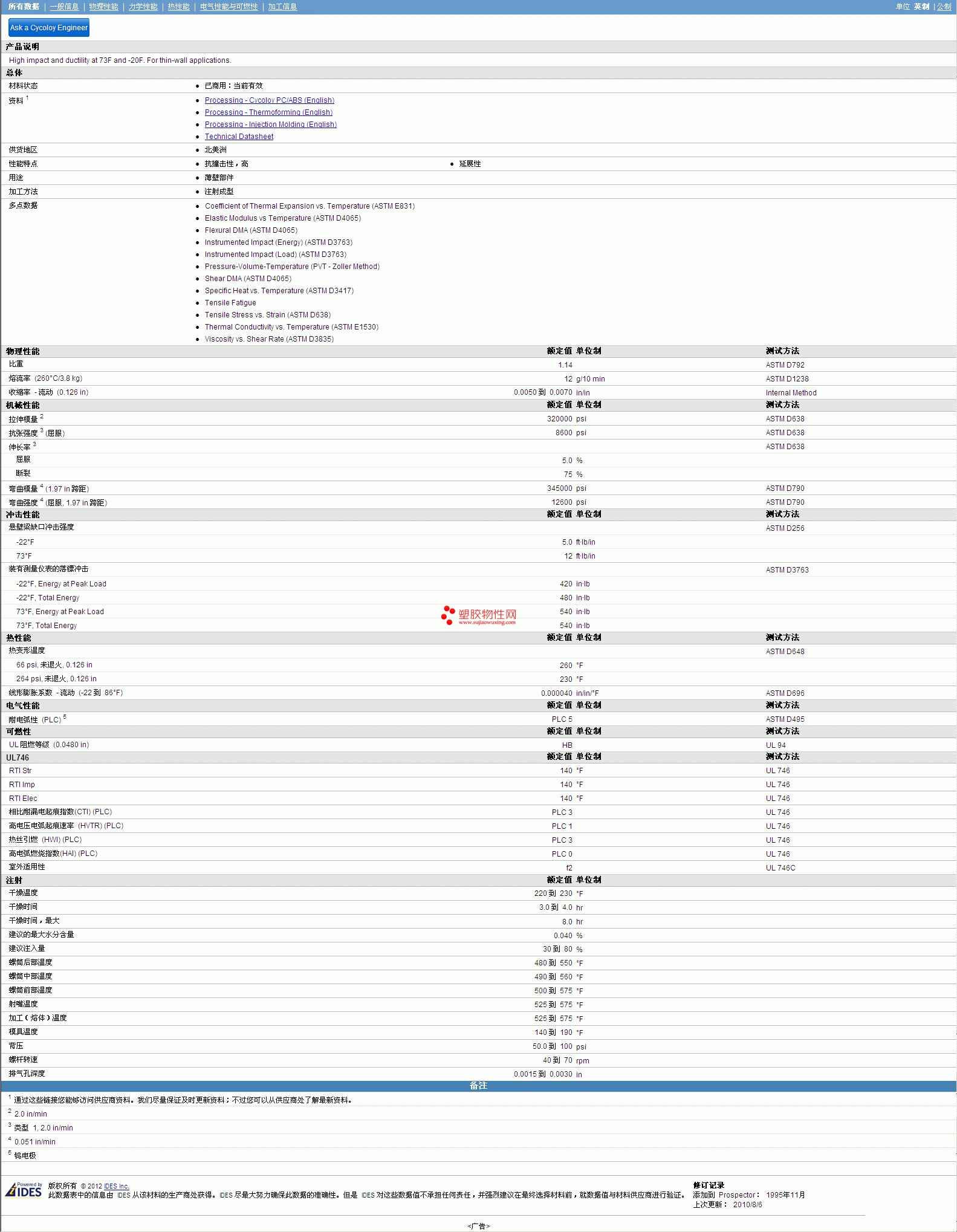The width and height of the screenshot is (957, 1232).
Task: Open the Tensile Fatigue data
Action: coord(230,303)
